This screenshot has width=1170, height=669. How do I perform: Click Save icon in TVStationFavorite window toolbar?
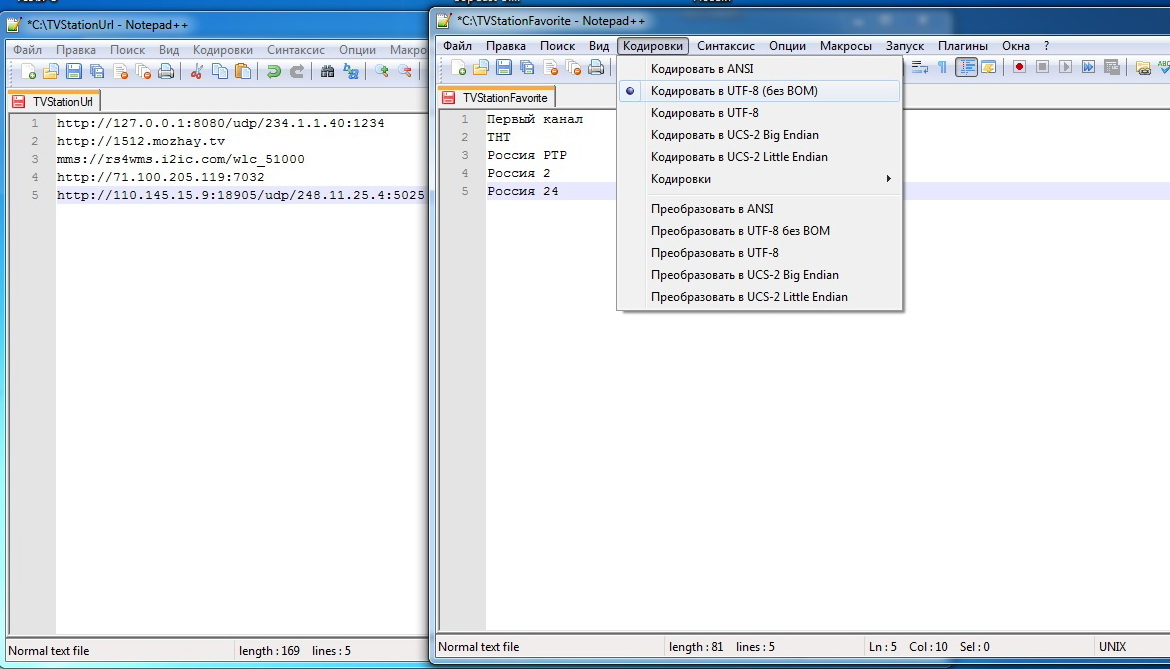pyautogui.click(x=504, y=68)
